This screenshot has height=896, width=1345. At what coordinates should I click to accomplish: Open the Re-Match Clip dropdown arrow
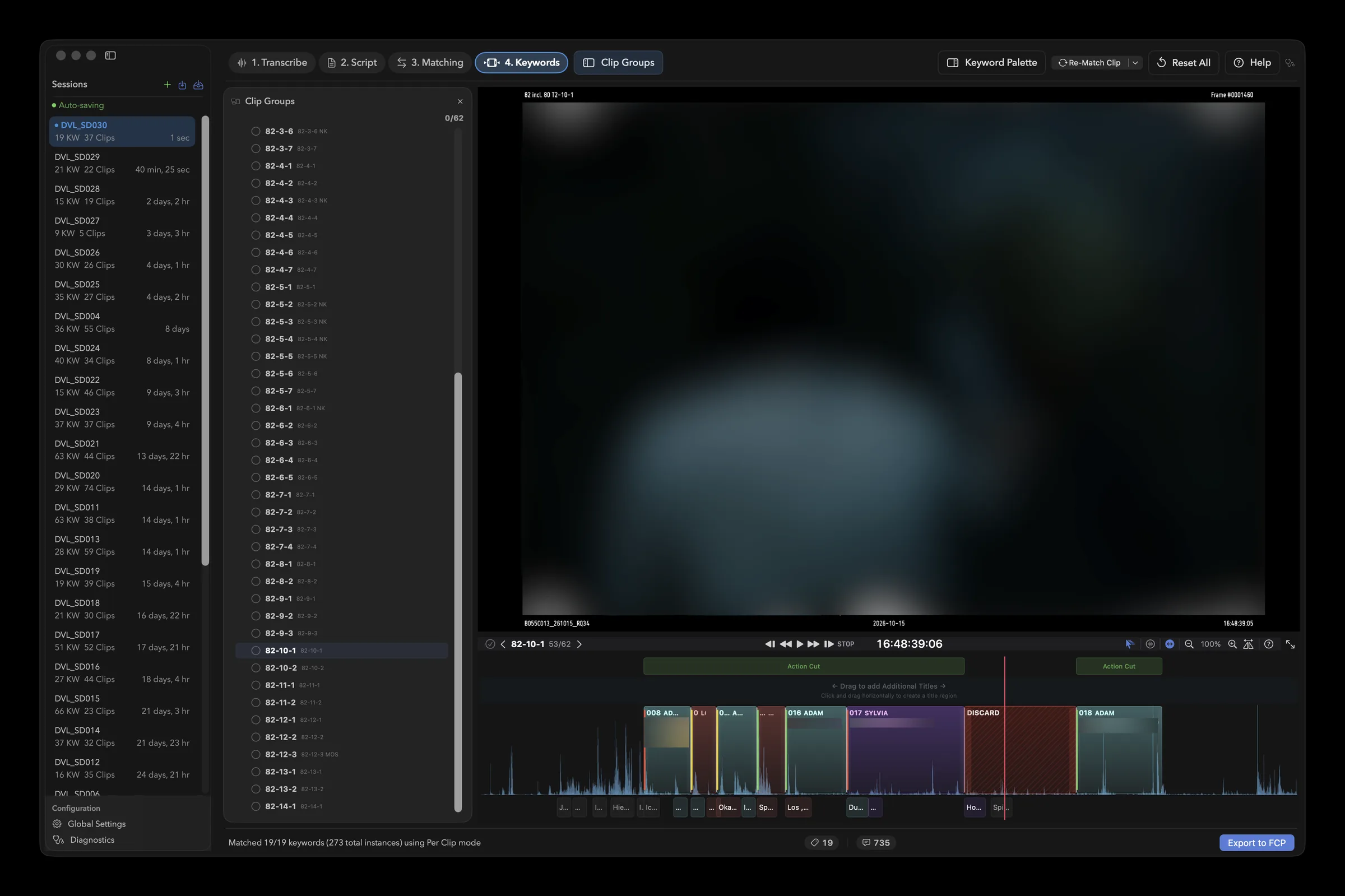point(1135,63)
